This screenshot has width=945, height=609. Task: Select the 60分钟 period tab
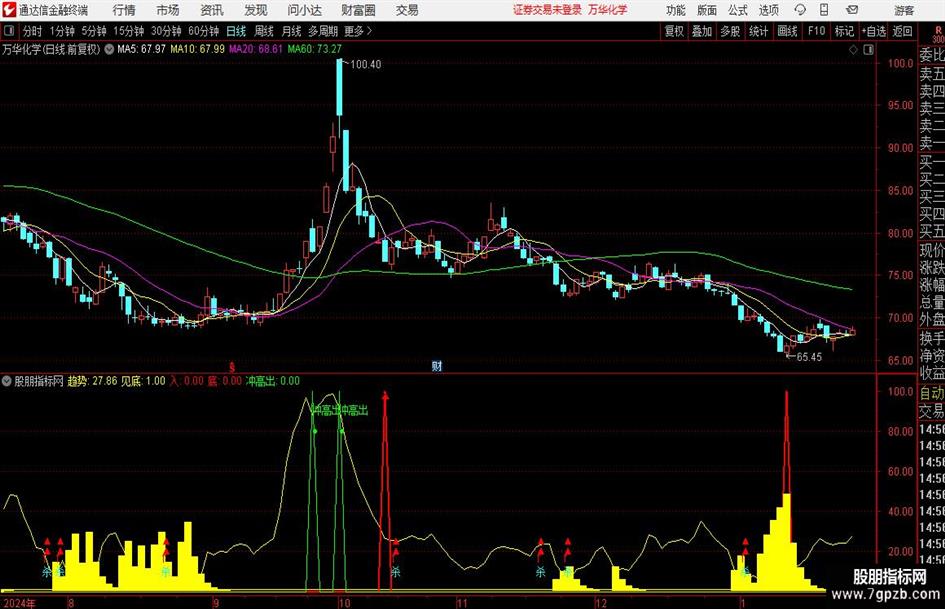204,31
